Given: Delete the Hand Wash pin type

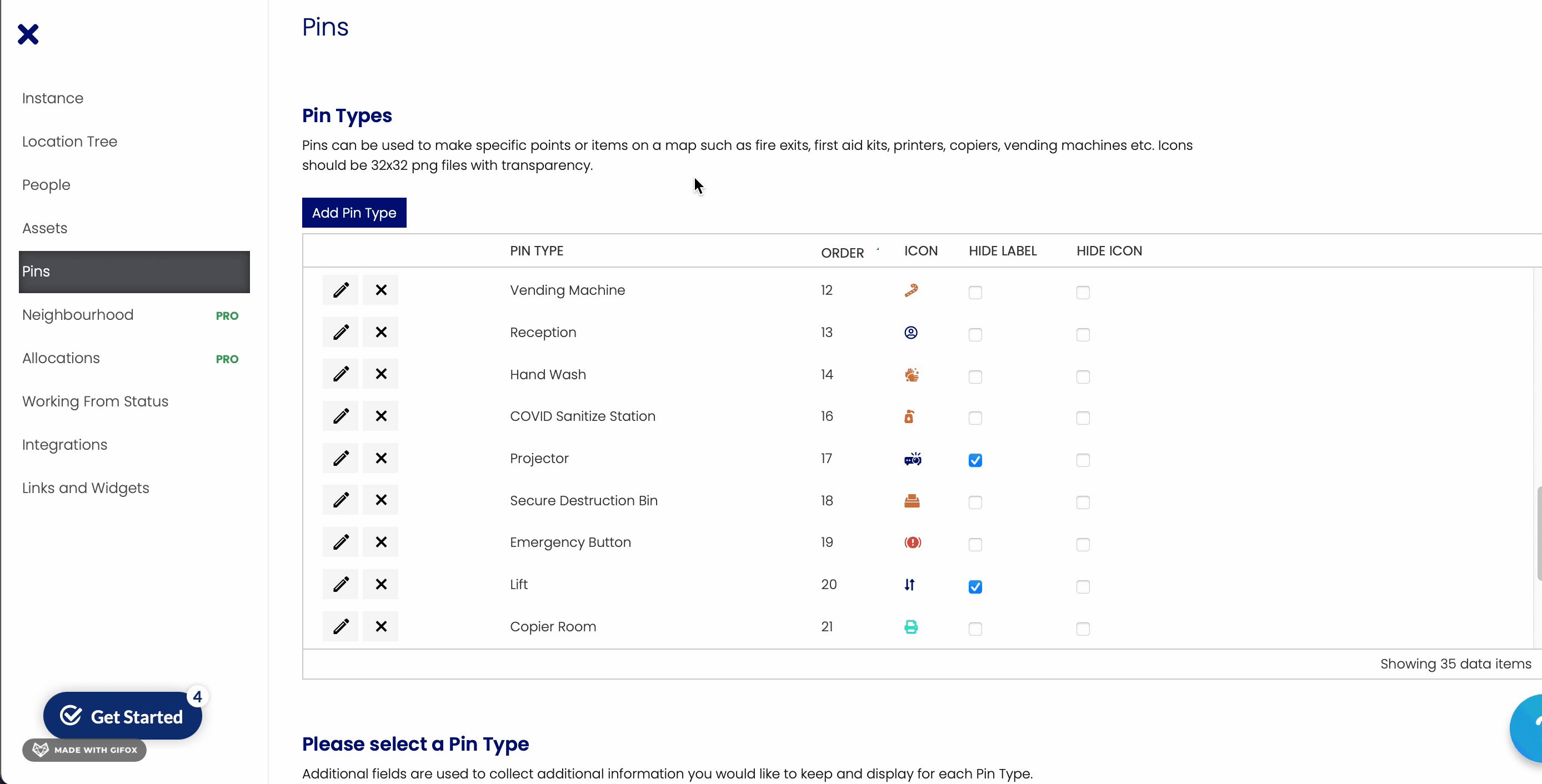Looking at the screenshot, I should coord(381,374).
